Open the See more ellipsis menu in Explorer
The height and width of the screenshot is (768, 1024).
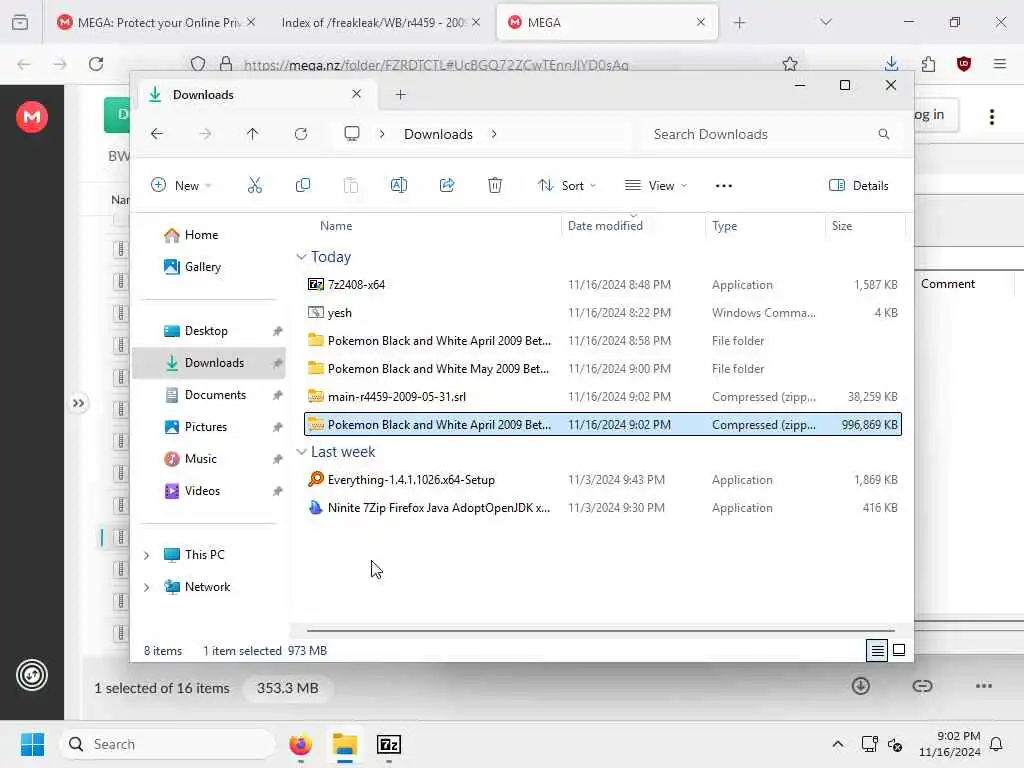tap(724, 185)
